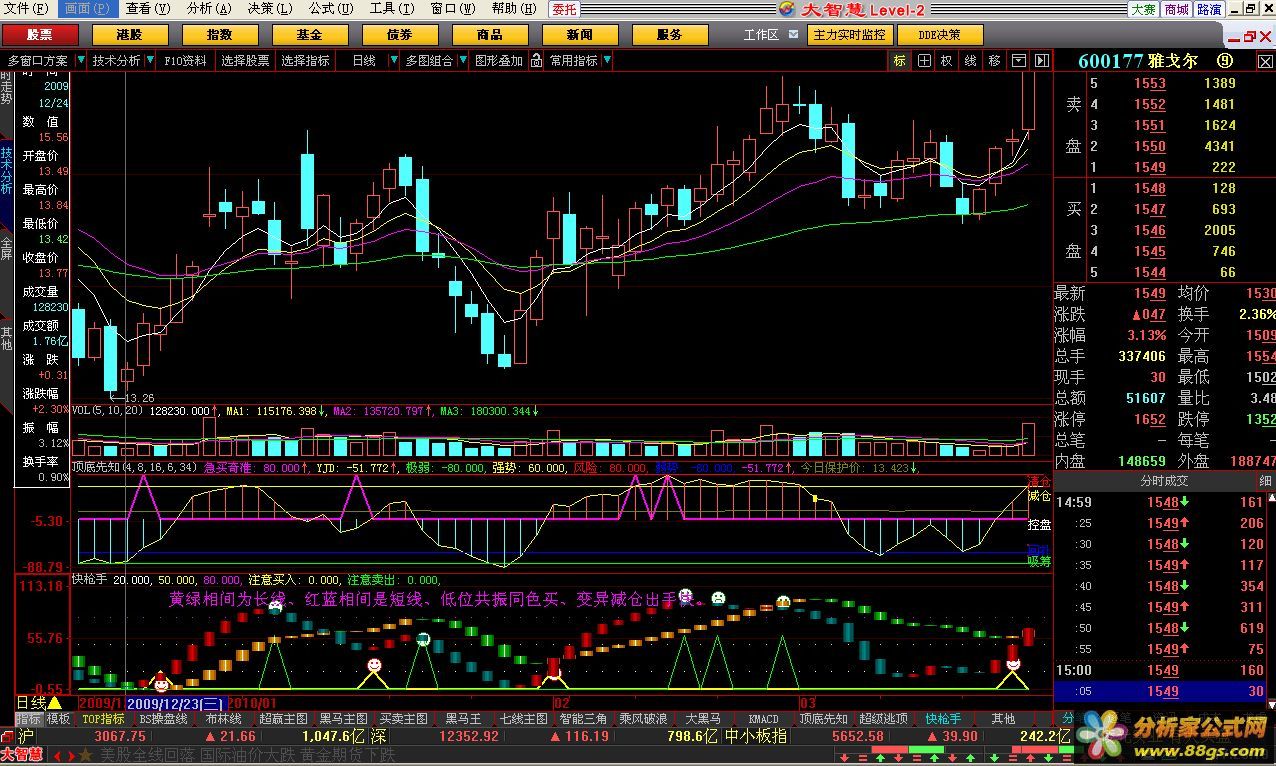This screenshot has height=766, width=1276.
Task: Switch to the 基金 funds tab
Action: click(309, 35)
